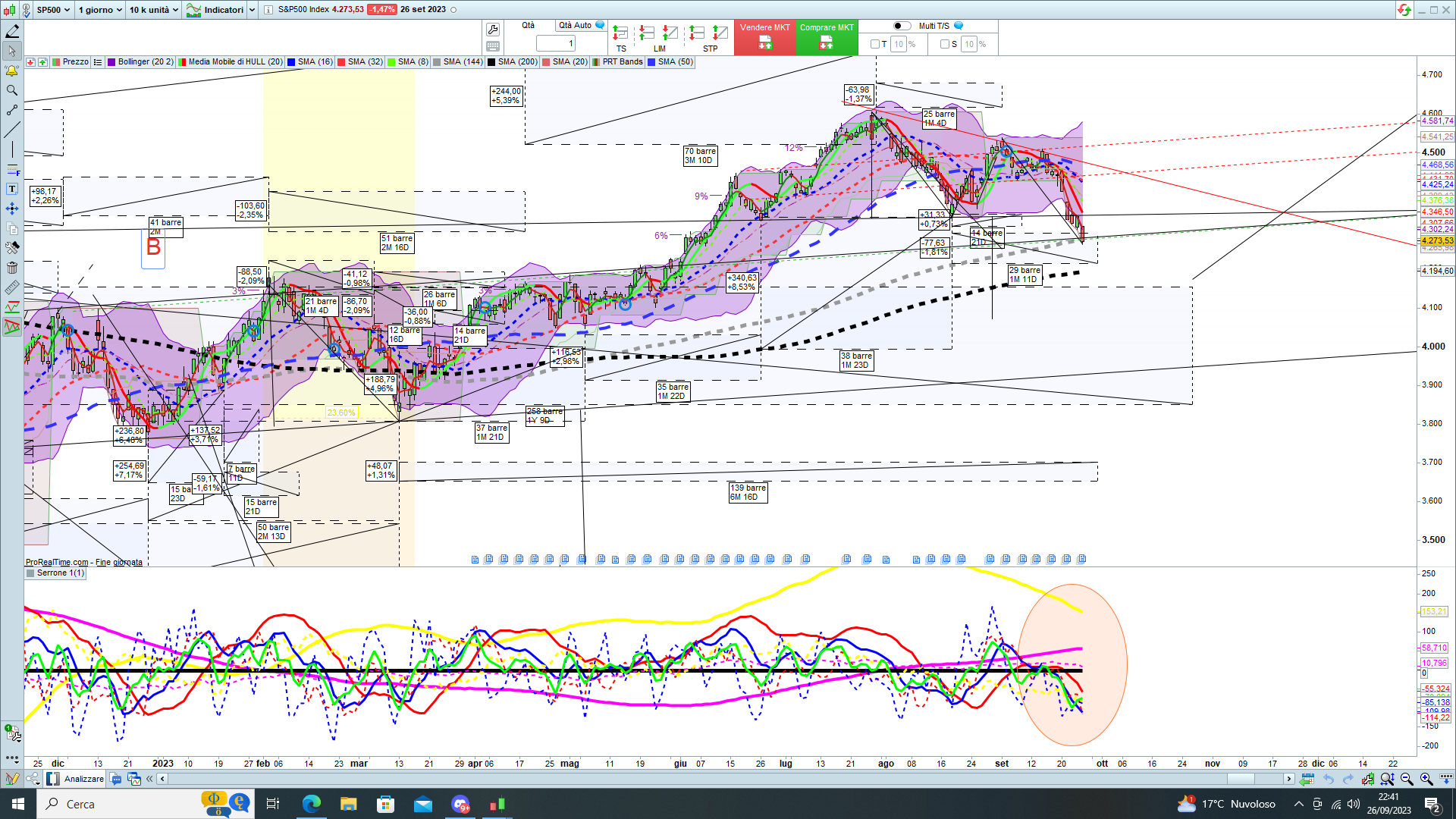Viewport: 1456px width, 819px height.
Task: Open File Explorer from the taskbar
Action: tap(348, 804)
